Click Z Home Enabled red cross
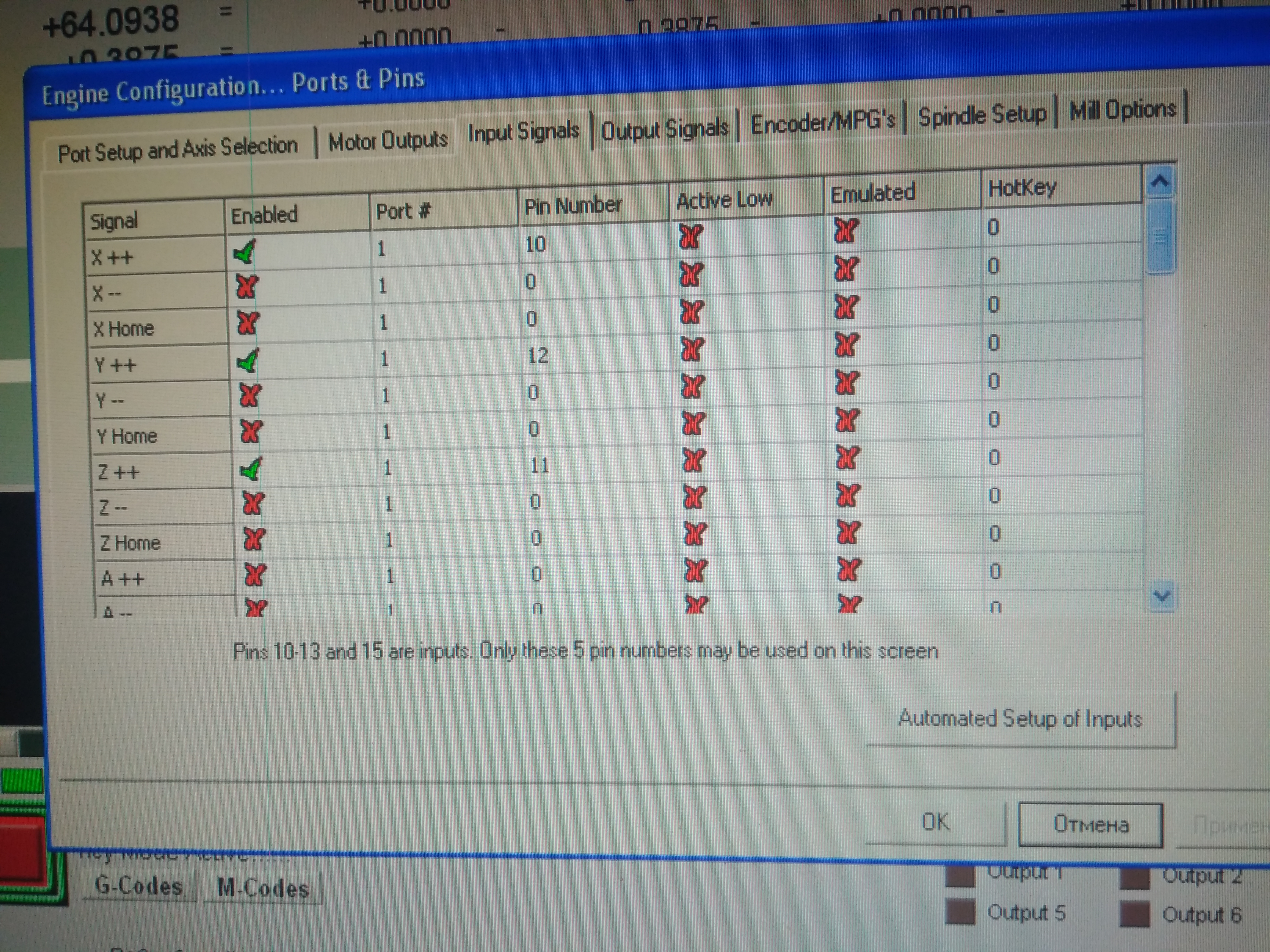Viewport: 1270px width, 952px height. (254, 539)
